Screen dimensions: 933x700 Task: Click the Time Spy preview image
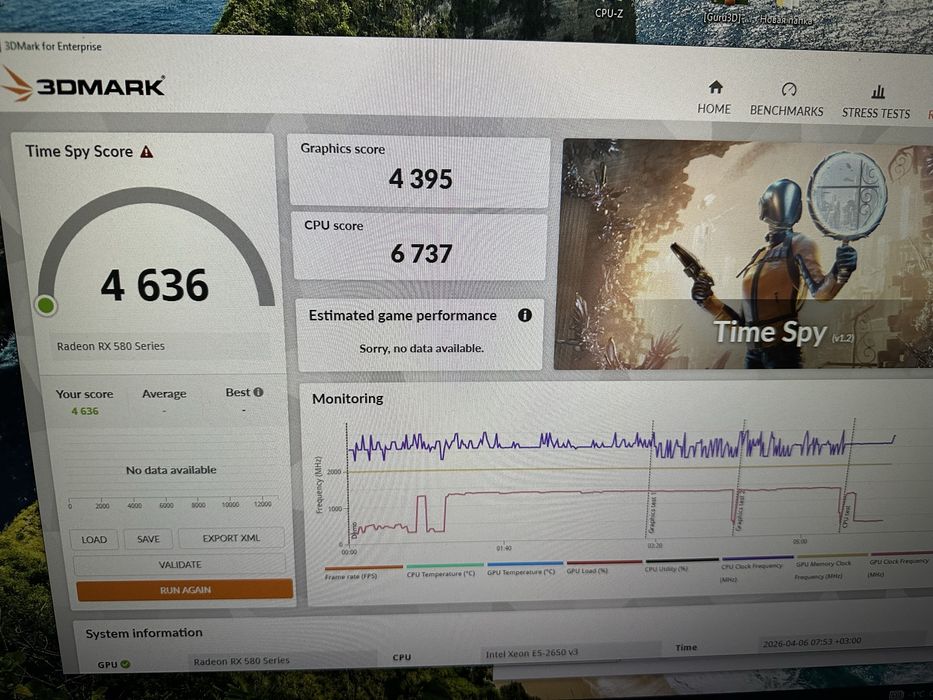[x=744, y=256]
